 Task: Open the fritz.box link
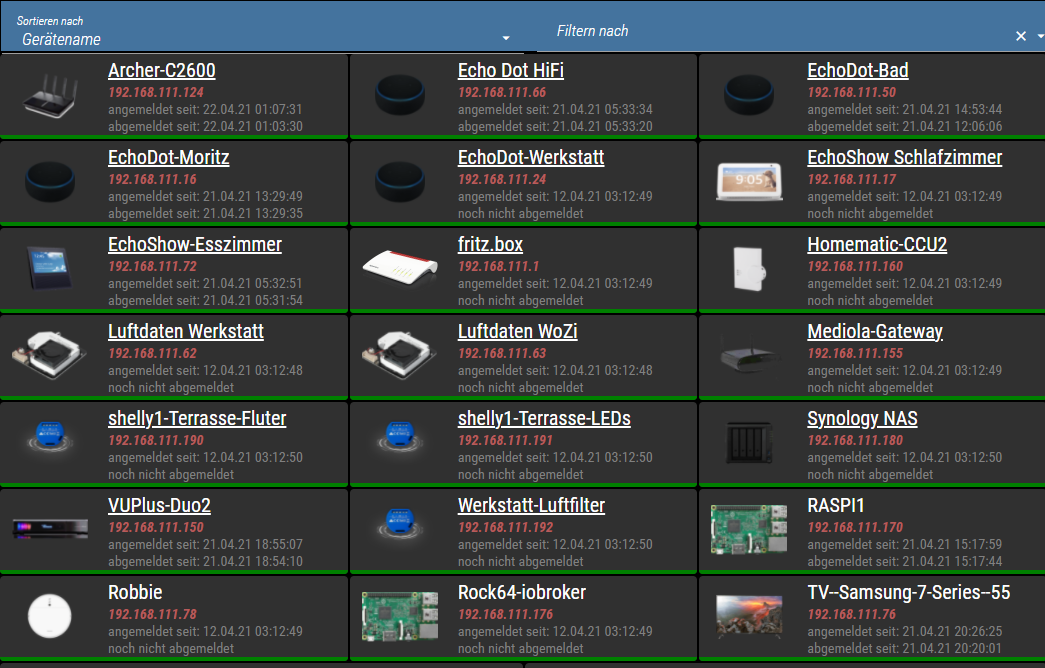pyautogui.click(x=490, y=245)
